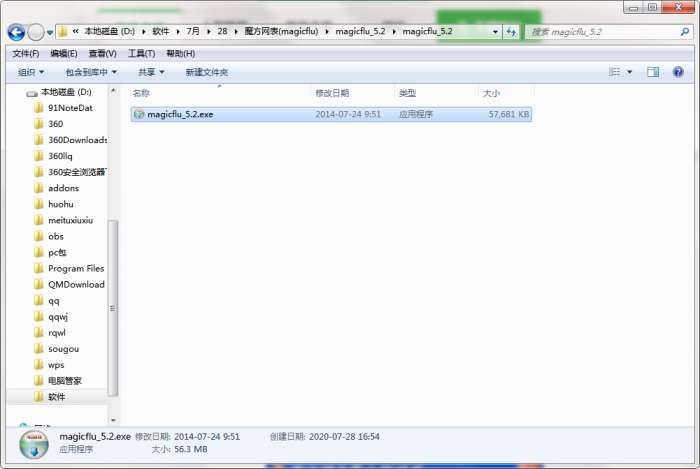700x469 pixels.
Task: Navigate to 本地磁盘 (D:) in address bar
Action: pyautogui.click(x=109, y=31)
